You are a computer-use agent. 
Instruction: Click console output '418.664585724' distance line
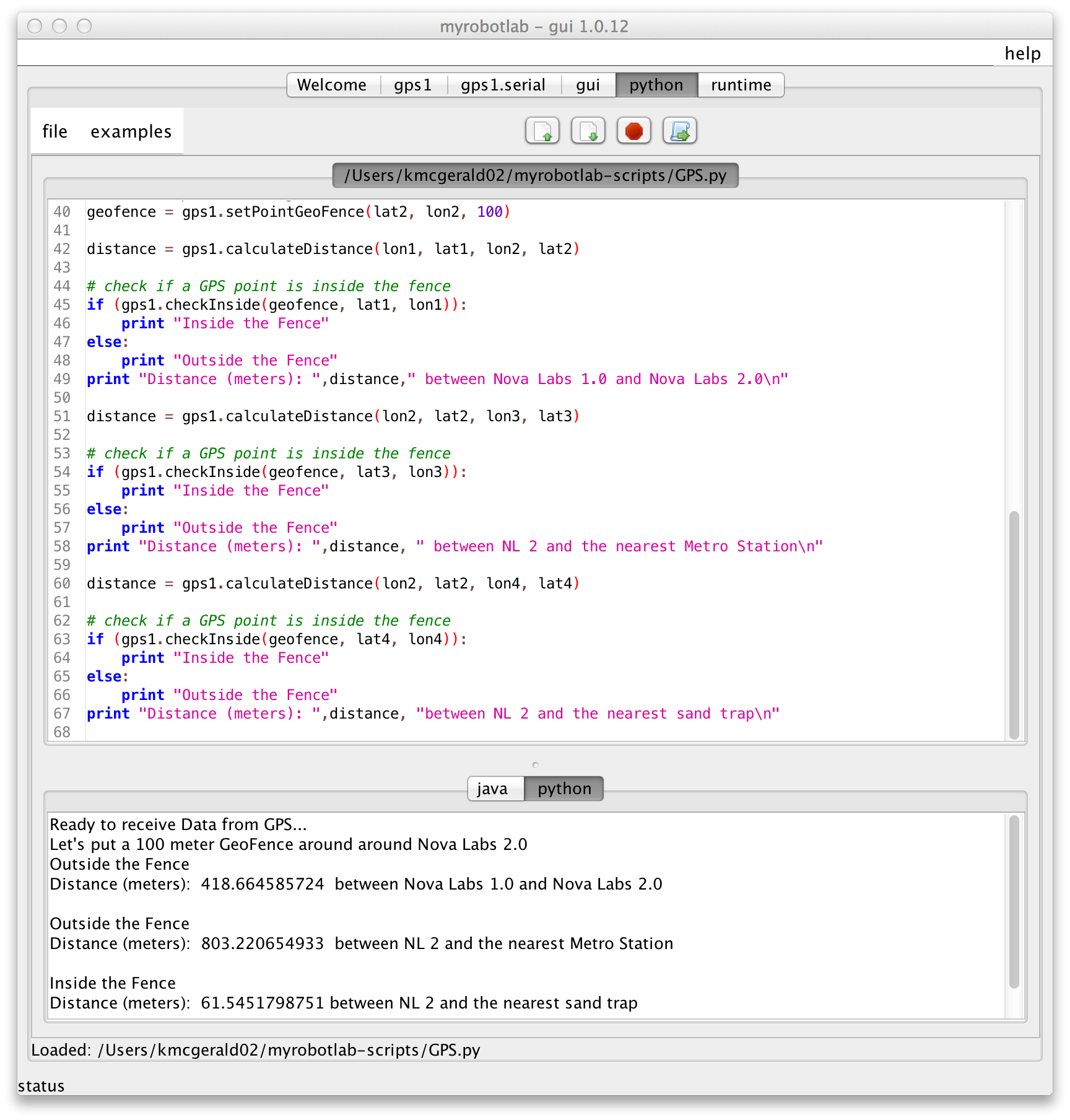tap(356, 884)
